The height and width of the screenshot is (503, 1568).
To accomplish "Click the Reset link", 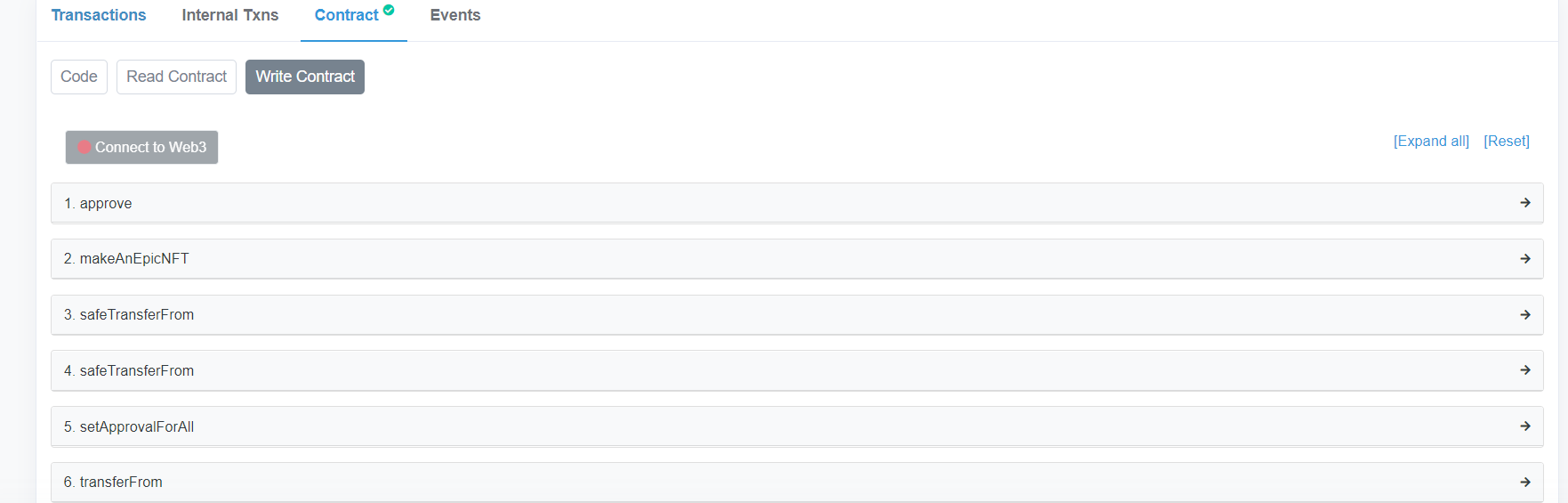I will (x=1507, y=141).
